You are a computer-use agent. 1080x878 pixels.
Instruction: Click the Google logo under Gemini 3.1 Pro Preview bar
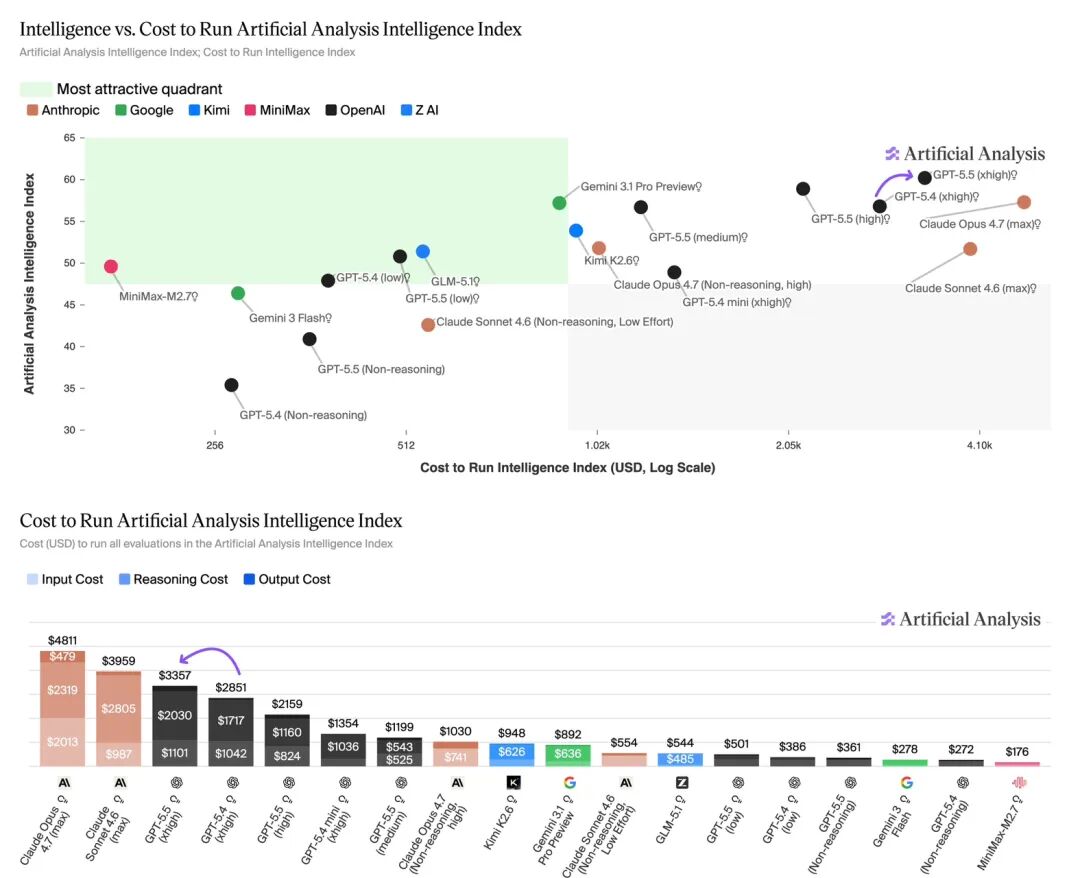[x=570, y=782]
